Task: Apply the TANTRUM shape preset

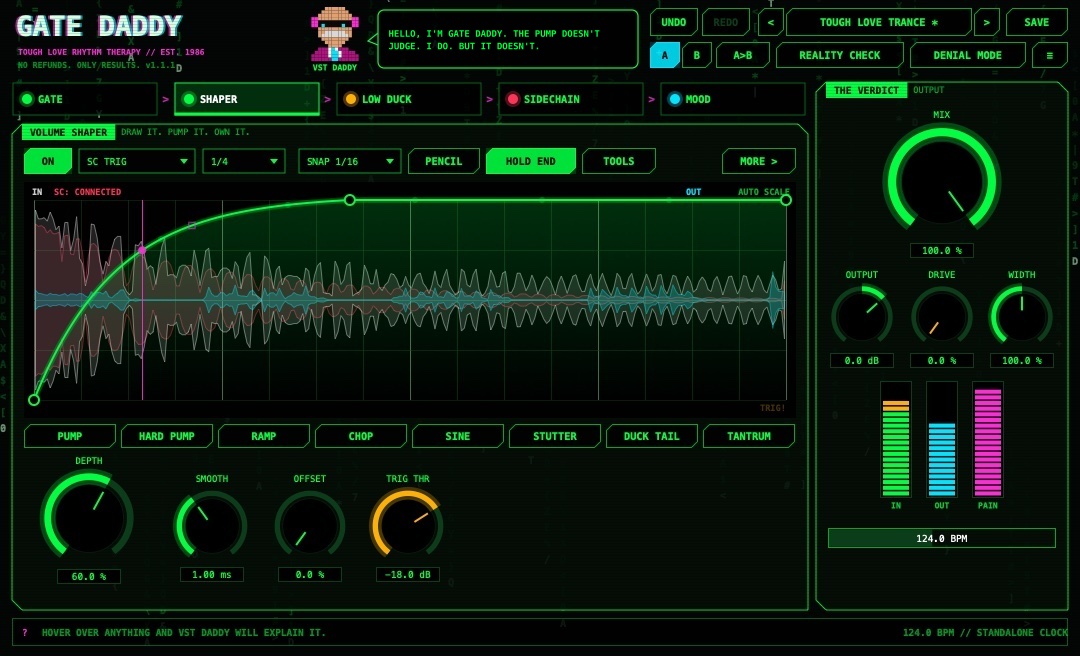Action: coord(749,436)
